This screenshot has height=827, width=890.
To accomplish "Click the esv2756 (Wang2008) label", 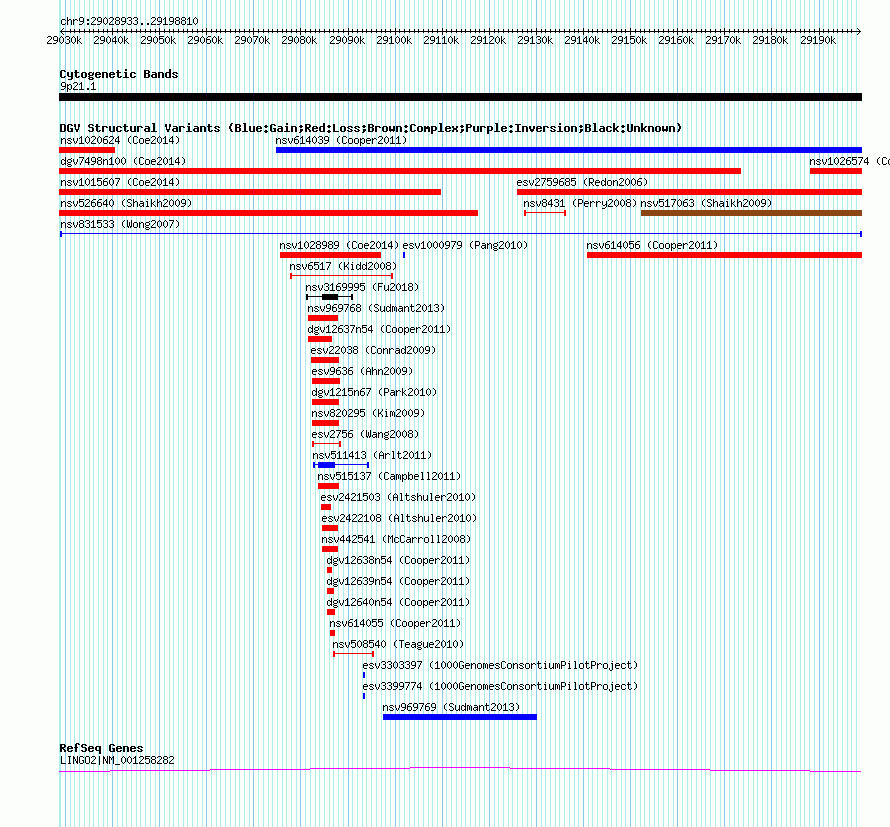I will [x=365, y=434].
